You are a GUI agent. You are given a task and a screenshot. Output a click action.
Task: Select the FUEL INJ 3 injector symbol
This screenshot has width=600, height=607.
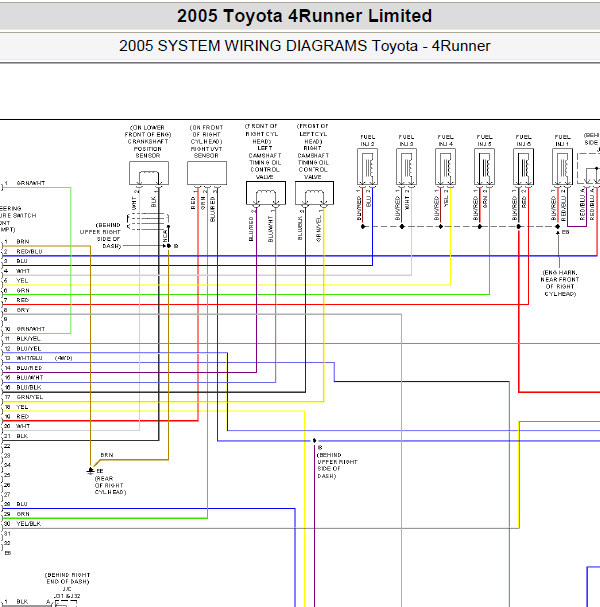pos(406,167)
